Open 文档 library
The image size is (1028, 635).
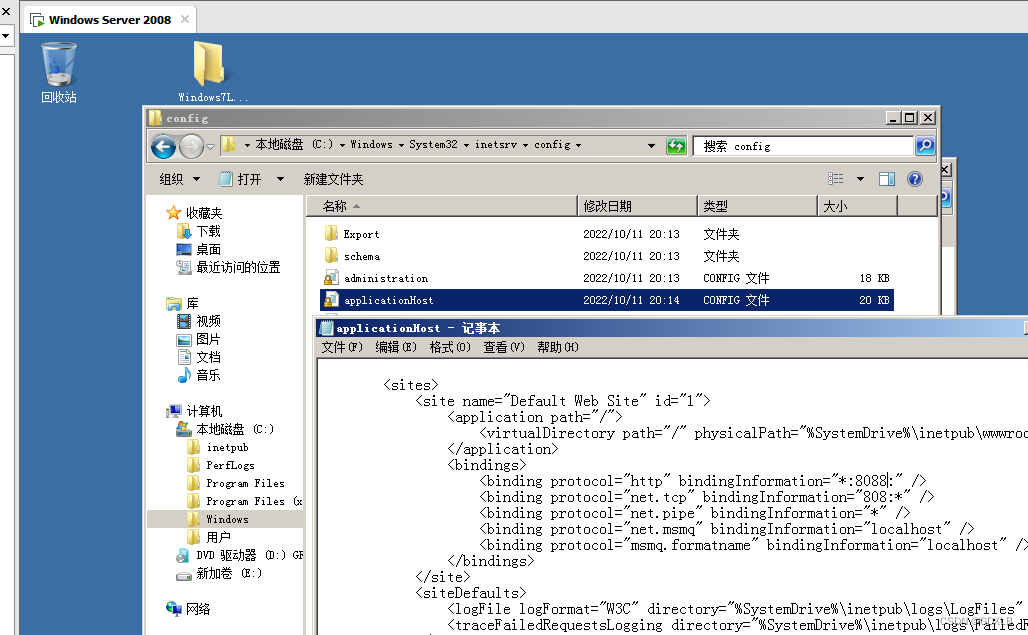tap(208, 357)
